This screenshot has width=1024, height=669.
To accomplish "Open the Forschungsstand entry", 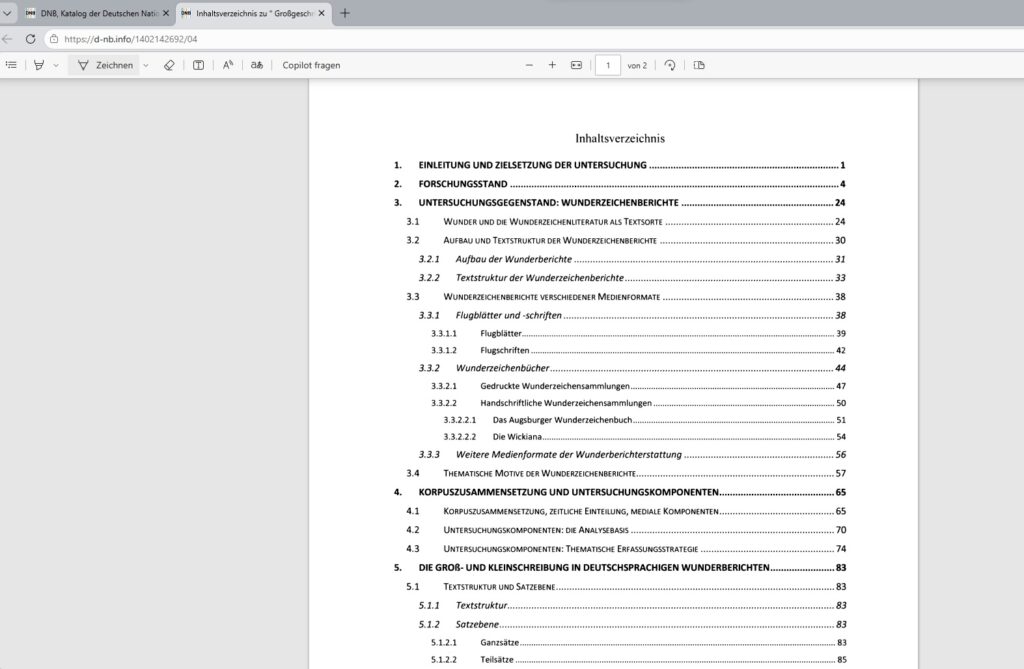I will tap(619, 184).
